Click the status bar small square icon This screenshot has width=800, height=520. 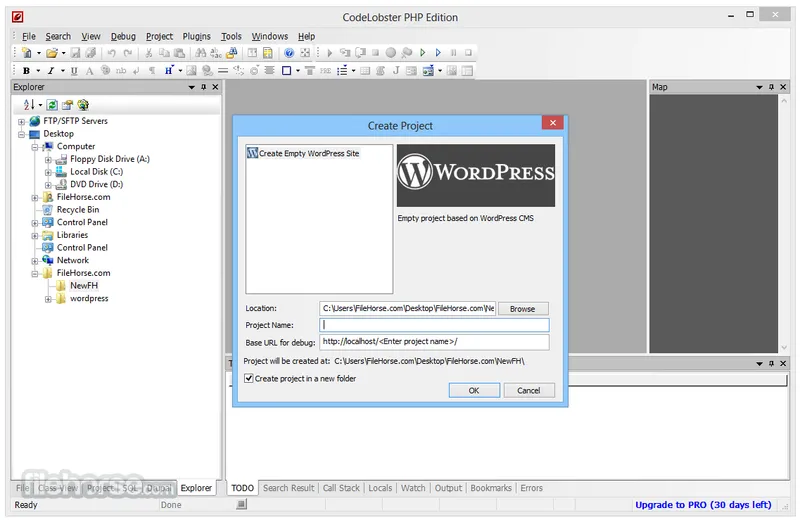[x=241, y=505]
